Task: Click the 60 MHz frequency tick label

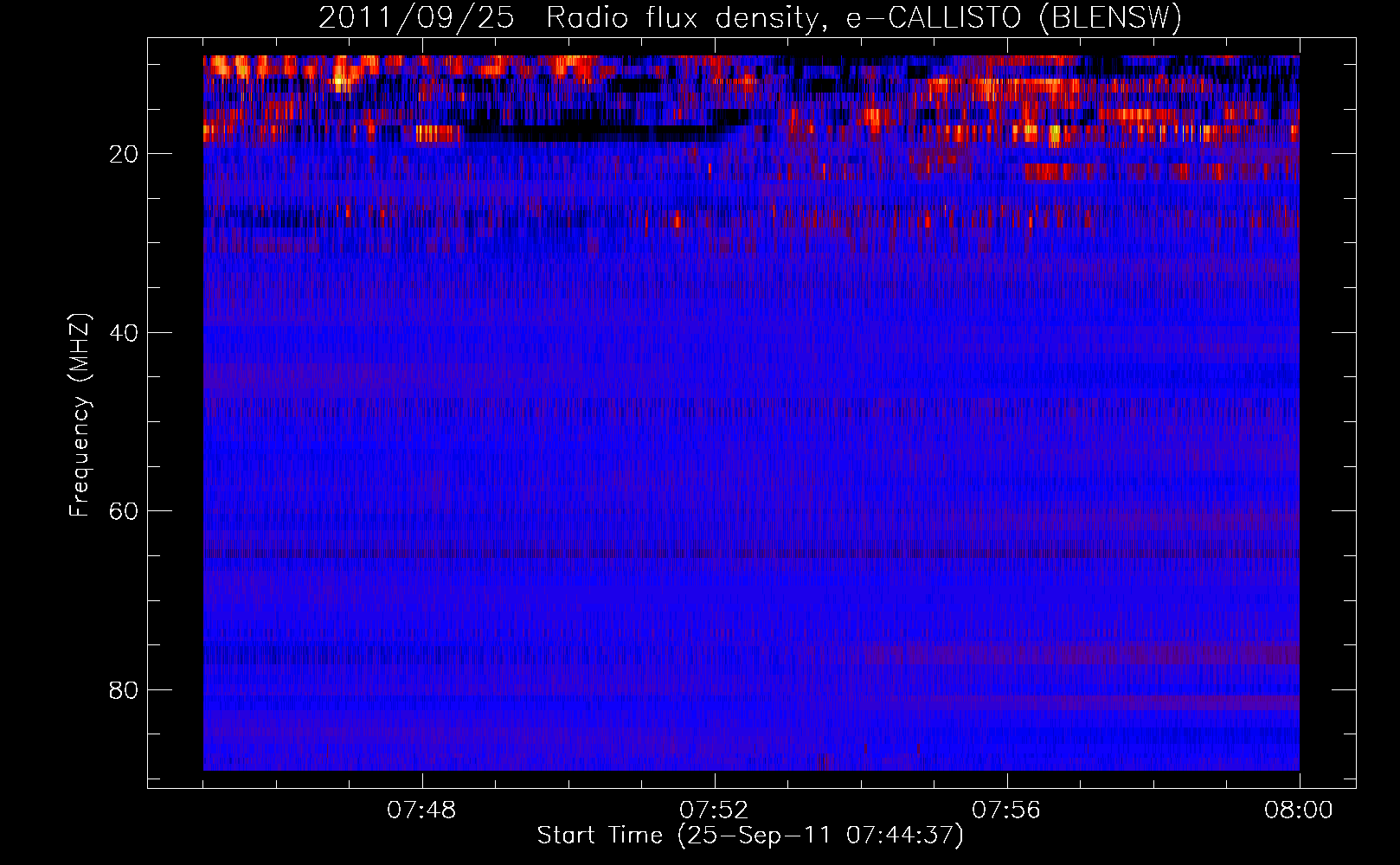Action: (125, 511)
